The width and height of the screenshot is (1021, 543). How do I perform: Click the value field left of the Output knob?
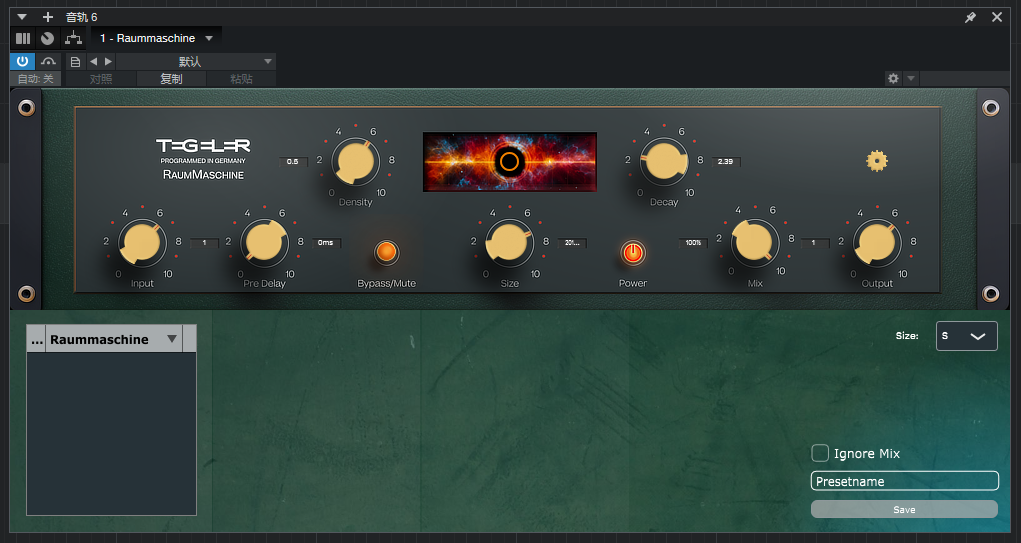pos(814,243)
